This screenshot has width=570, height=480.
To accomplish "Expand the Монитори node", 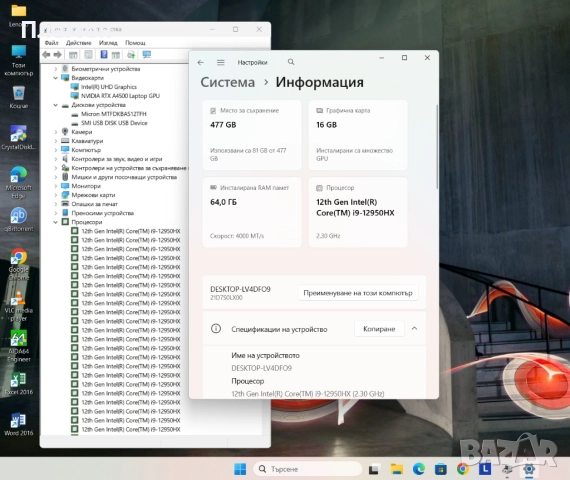I will click(x=56, y=186).
